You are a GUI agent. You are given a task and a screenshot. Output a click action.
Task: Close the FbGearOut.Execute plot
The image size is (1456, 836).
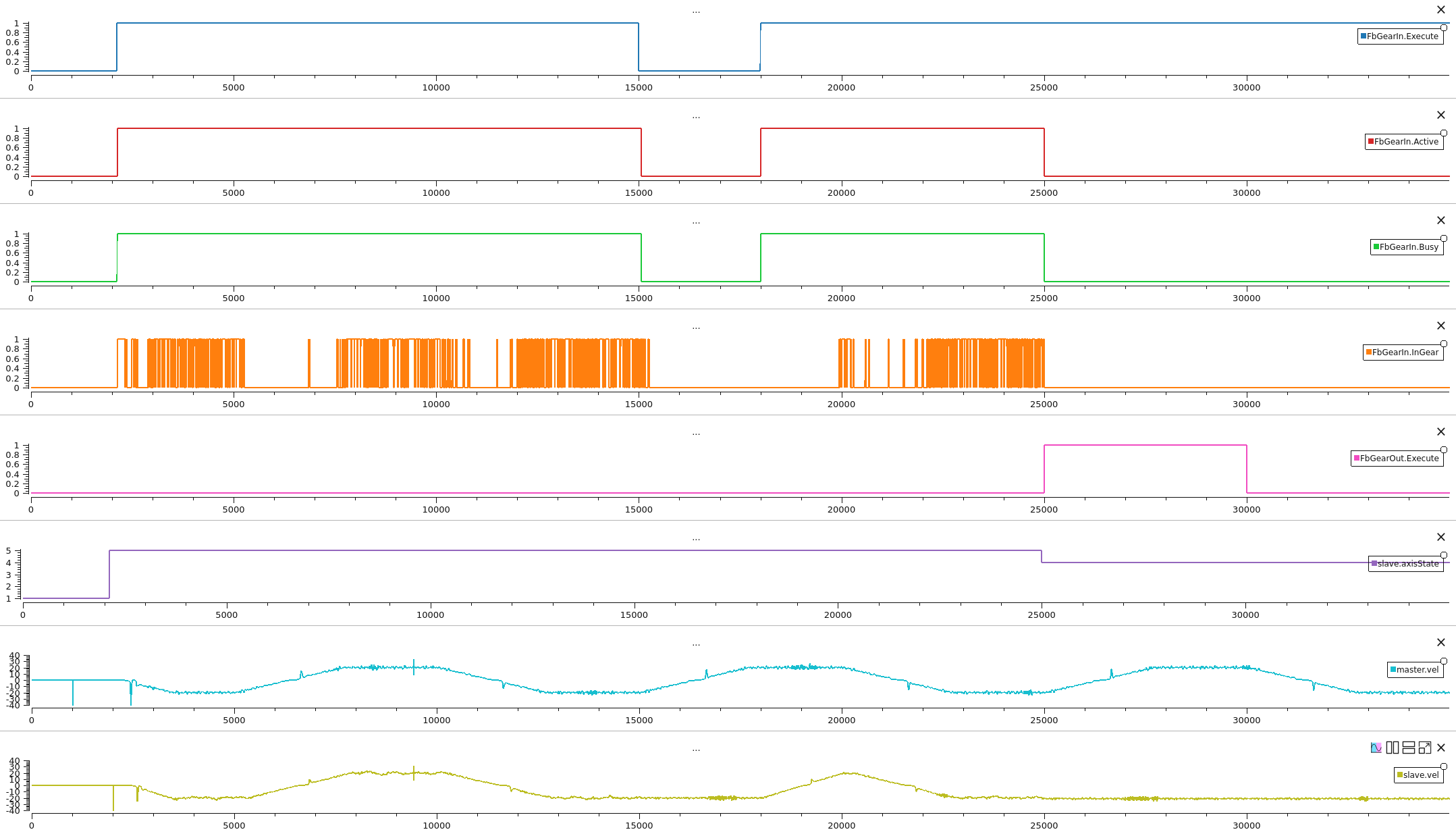(x=1441, y=432)
